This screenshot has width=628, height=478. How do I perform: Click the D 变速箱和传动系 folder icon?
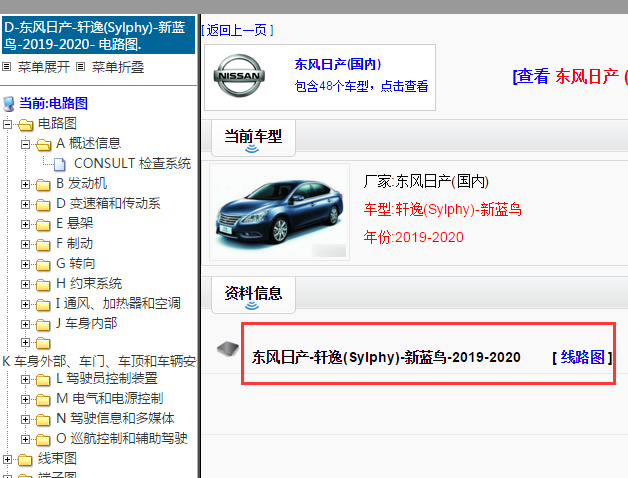pyautogui.click(x=43, y=205)
